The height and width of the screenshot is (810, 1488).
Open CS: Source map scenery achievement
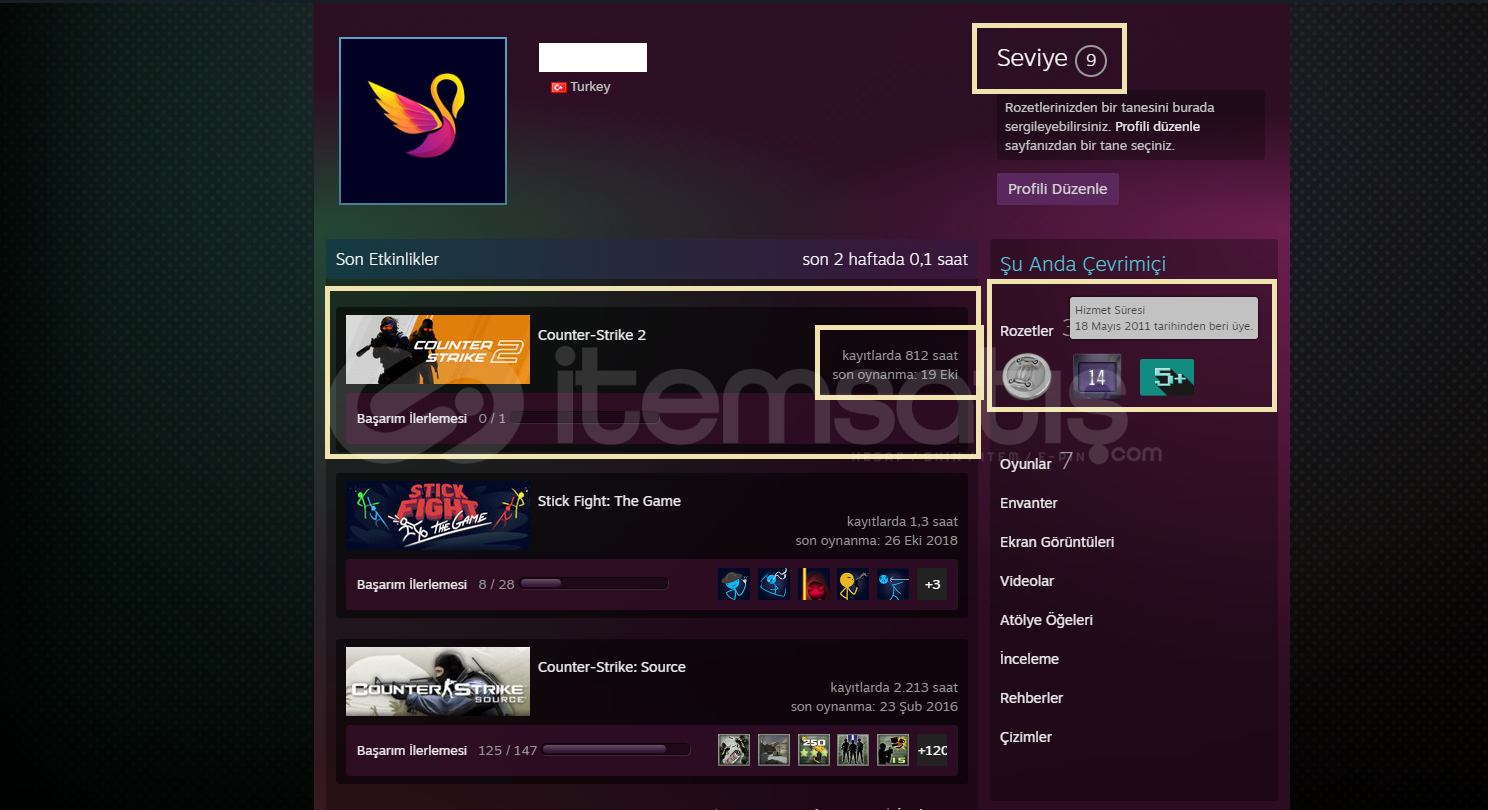(x=774, y=750)
